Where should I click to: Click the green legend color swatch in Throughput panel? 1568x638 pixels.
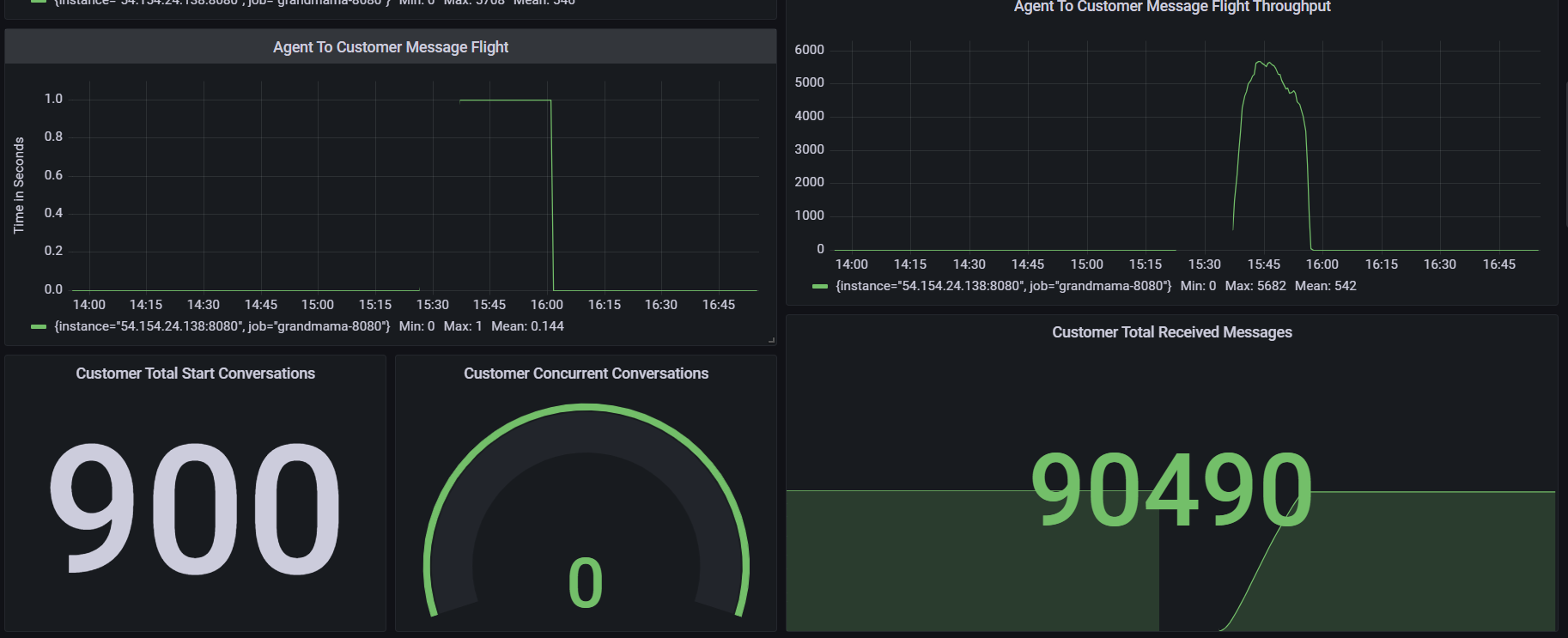coord(819,287)
